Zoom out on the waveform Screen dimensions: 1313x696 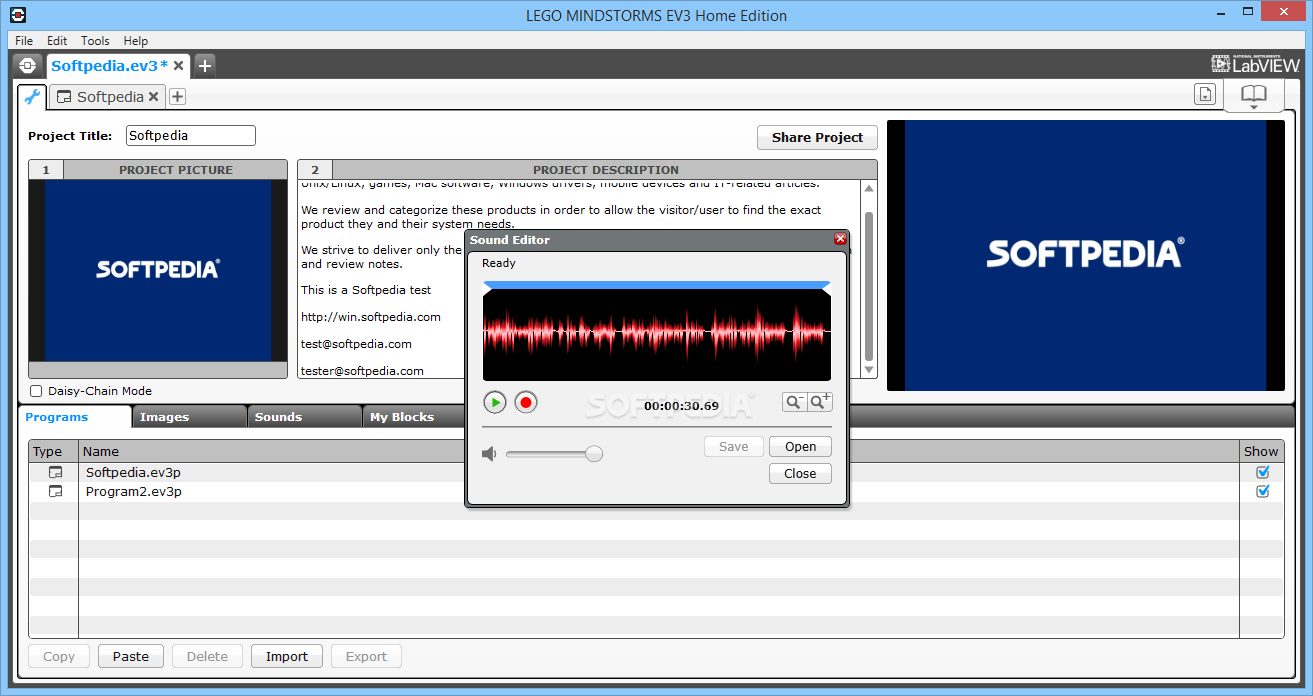795,402
